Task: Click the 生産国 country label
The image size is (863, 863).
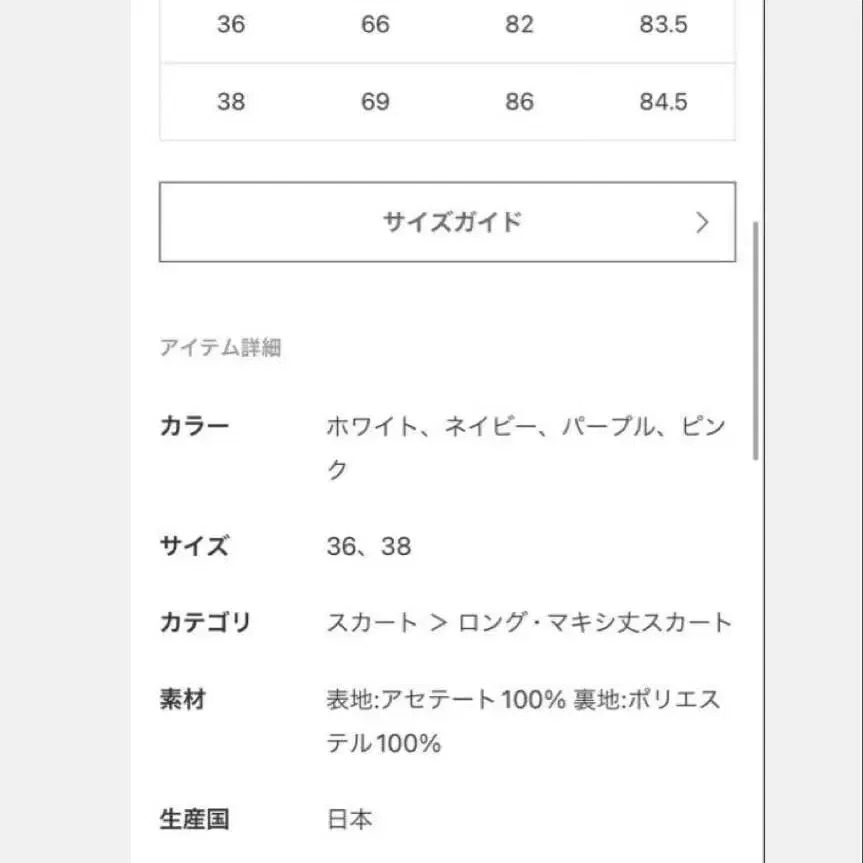Action: [195, 819]
